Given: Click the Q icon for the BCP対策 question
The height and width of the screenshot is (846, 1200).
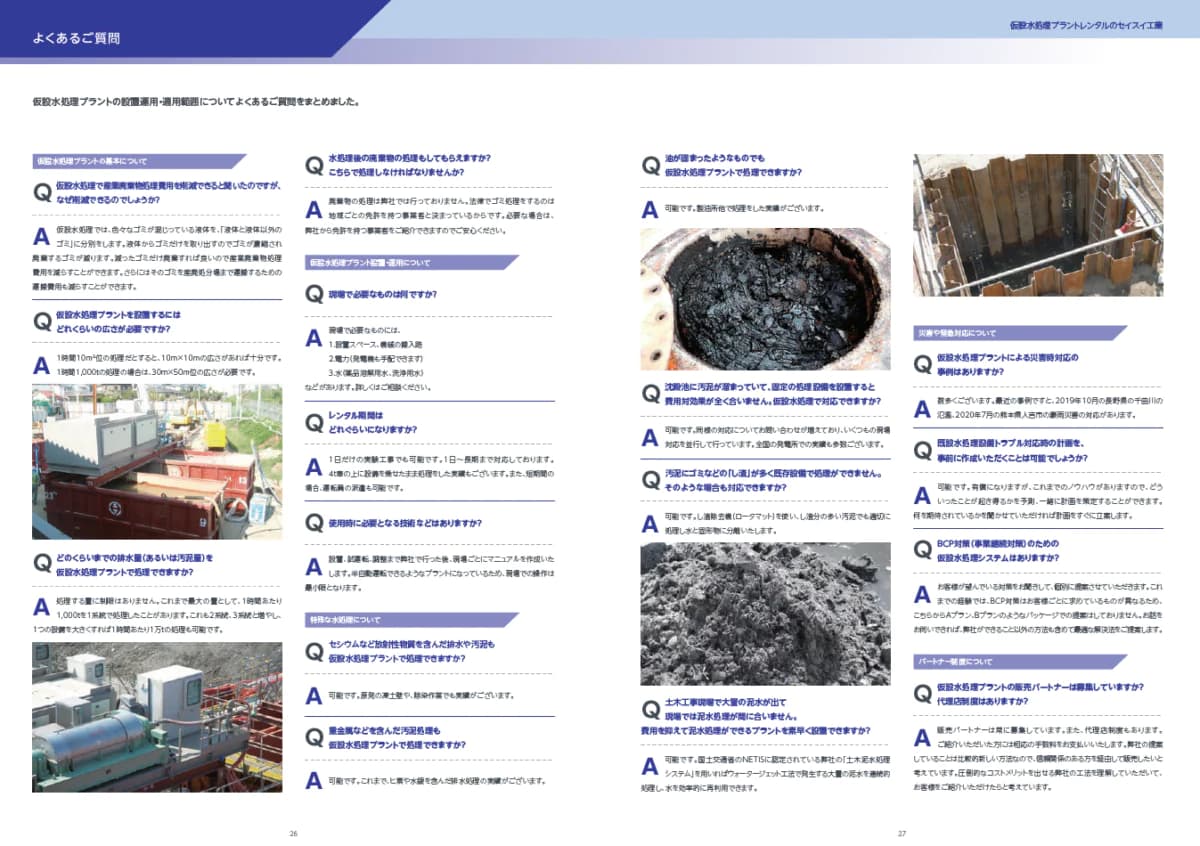Looking at the screenshot, I should coord(924,552).
